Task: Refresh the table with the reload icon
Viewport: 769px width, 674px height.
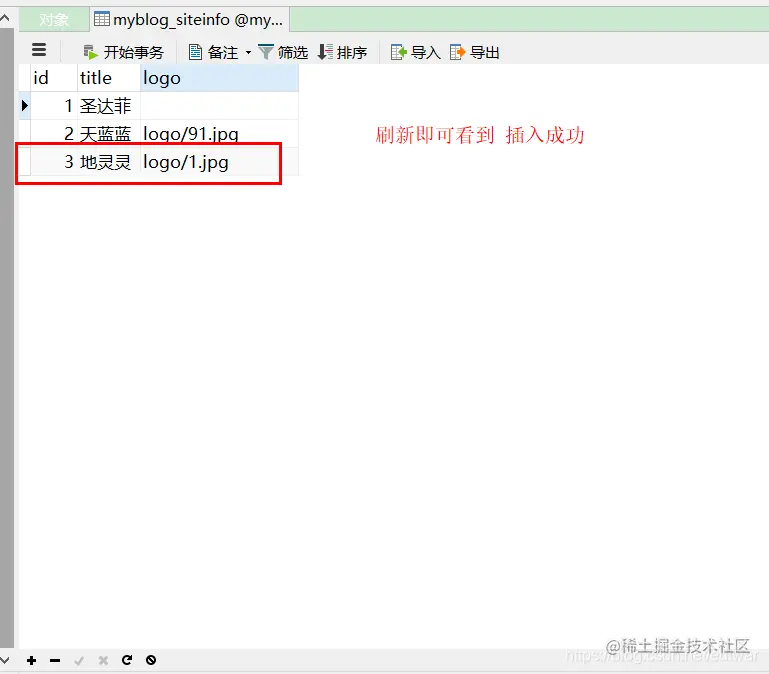Action: tap(127, 660)
